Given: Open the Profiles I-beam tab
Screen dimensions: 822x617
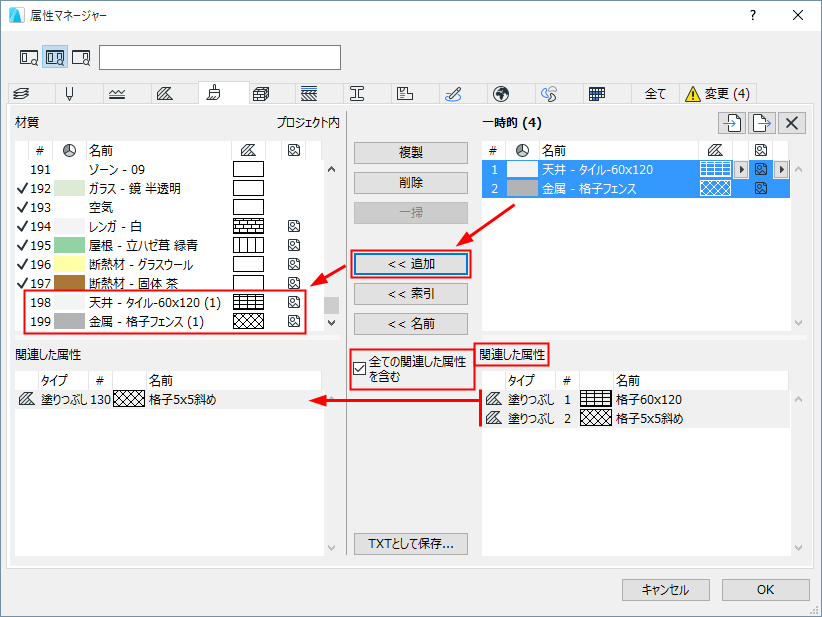Looking at the screenshot, I should coord(356,94).
